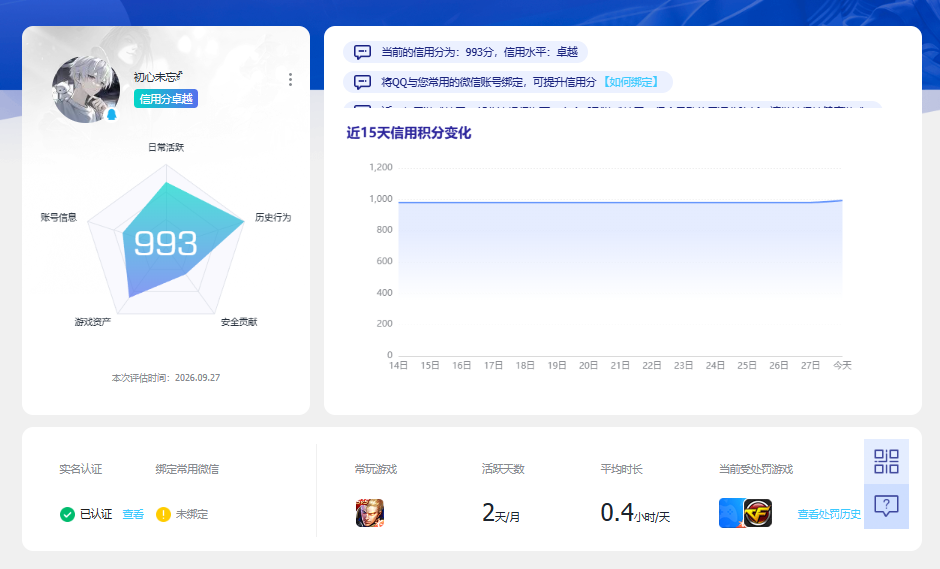This screenshot has height=569, width=940.
Task: Click the 平均时长 heading
Action: [622, 469]
